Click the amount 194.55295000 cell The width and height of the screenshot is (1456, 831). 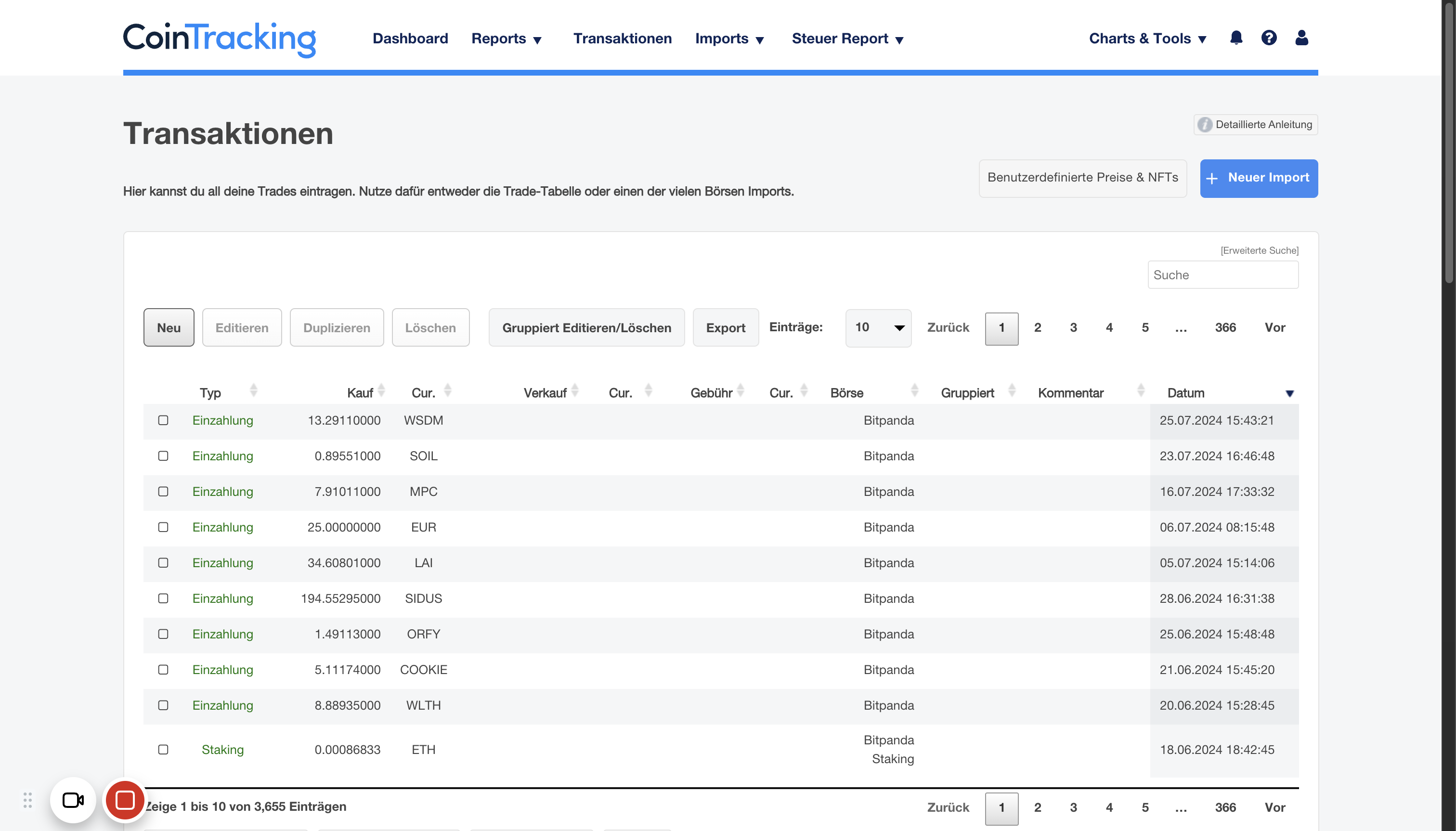pyautogui.click(x=341, y=598)
